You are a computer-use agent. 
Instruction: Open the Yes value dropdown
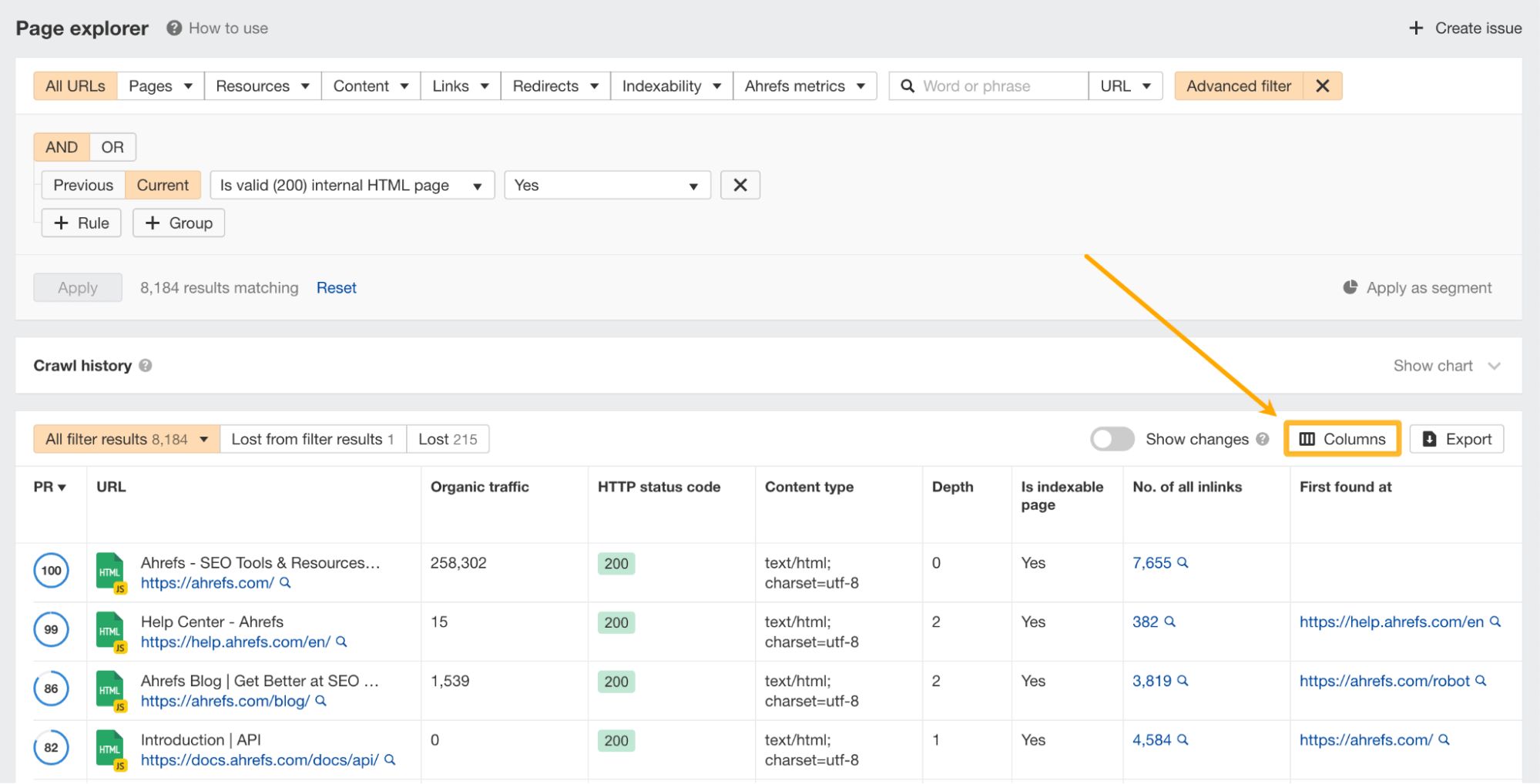607,185
